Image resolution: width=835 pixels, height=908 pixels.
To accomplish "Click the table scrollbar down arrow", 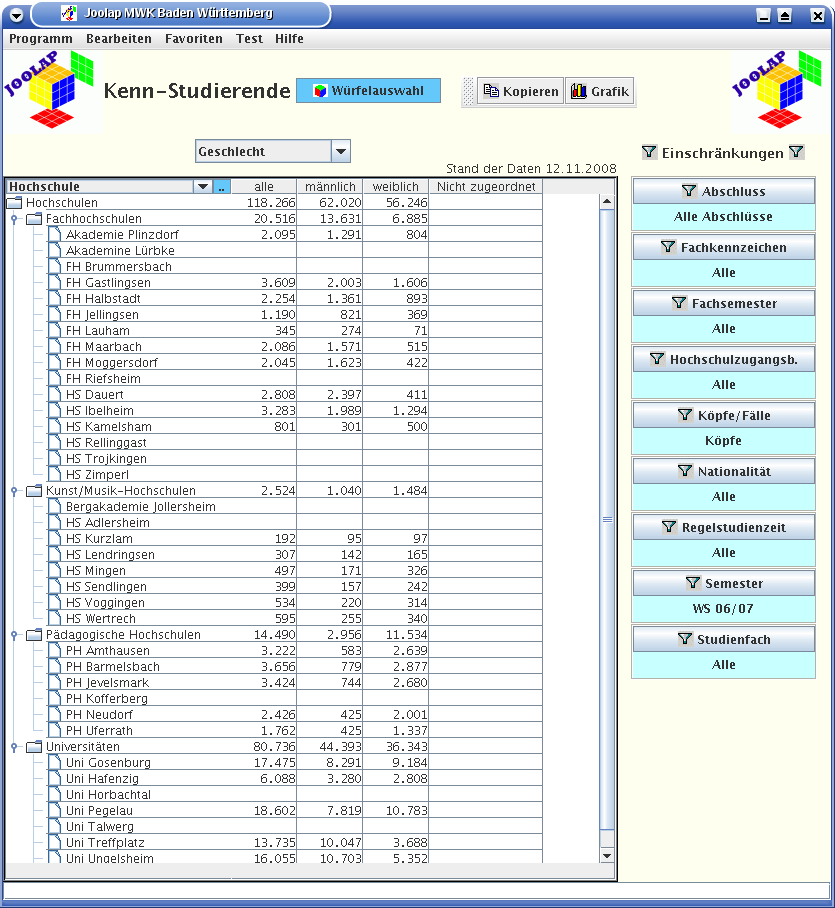I will click(x=606, y=855).
